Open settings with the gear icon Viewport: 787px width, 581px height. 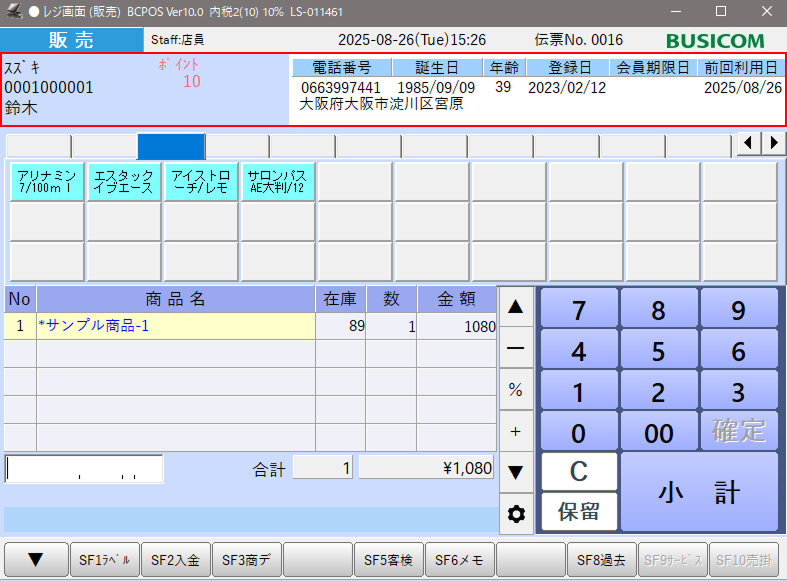point(516,514)
